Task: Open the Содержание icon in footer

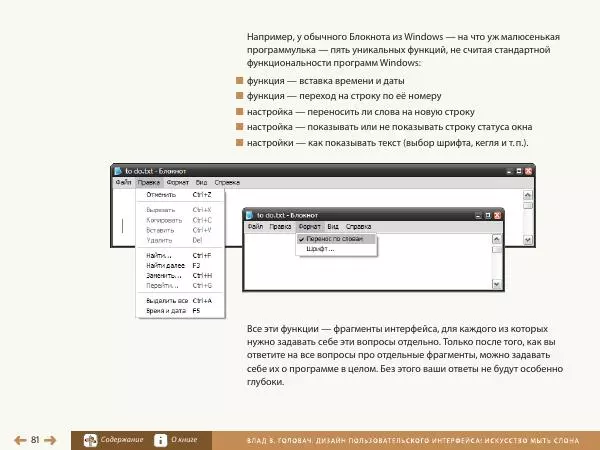Action: (x=90, y=440)
